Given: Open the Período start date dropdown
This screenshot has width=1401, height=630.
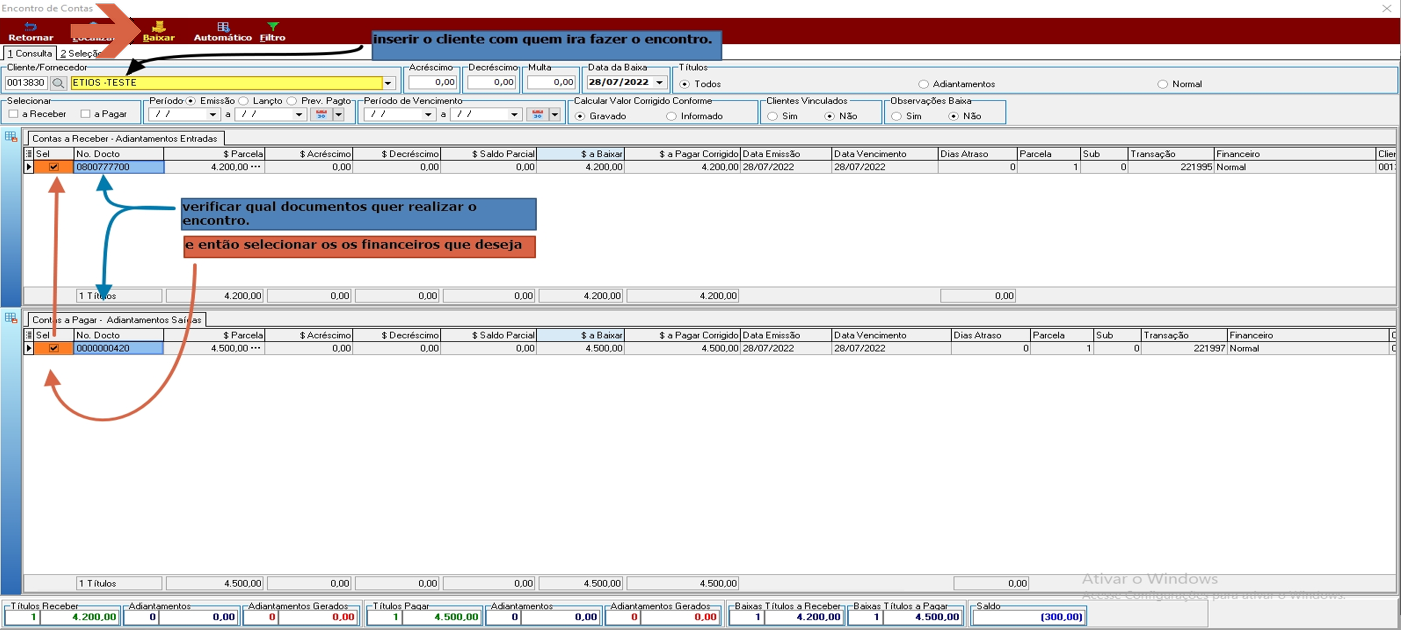Looking at the screenshot, I should point(212,115).
